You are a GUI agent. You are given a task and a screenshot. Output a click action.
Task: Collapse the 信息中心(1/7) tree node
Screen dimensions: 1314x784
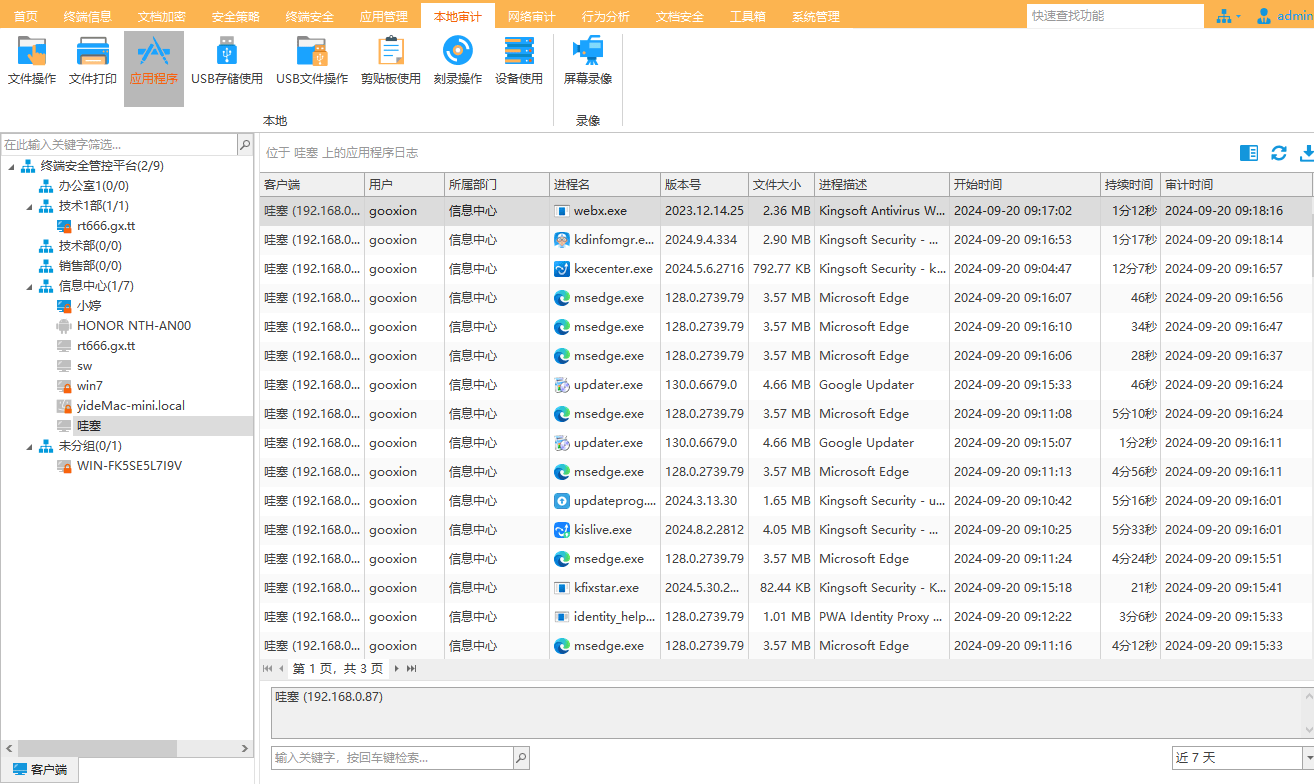(x=30, y=286)
